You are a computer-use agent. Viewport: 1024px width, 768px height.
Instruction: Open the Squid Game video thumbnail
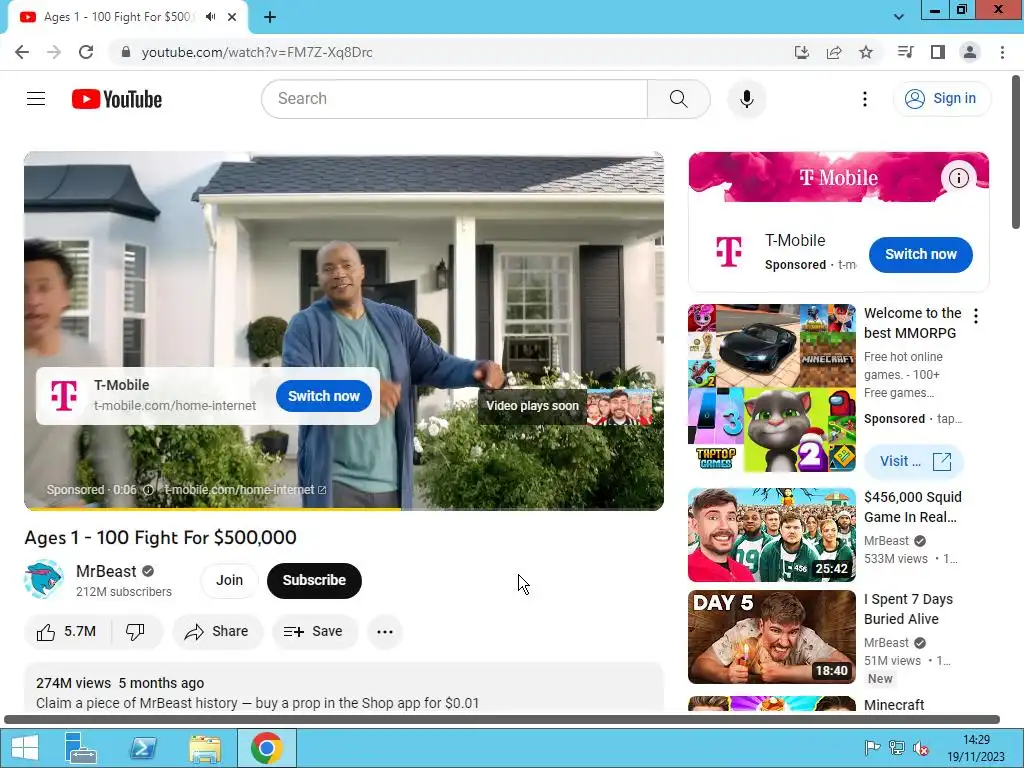click(772, 535)
